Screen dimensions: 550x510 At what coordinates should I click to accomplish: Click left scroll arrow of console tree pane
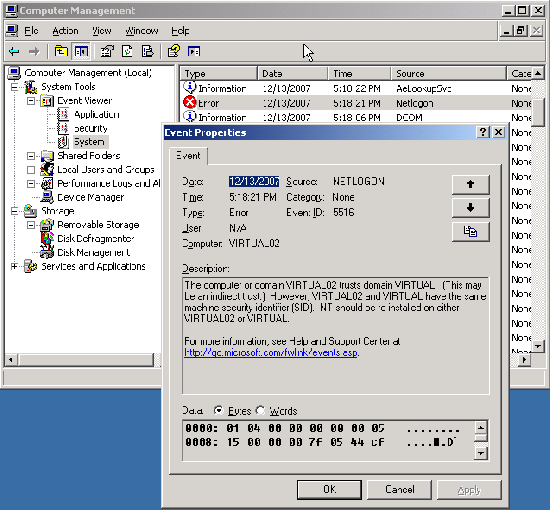tap(11, 360)
